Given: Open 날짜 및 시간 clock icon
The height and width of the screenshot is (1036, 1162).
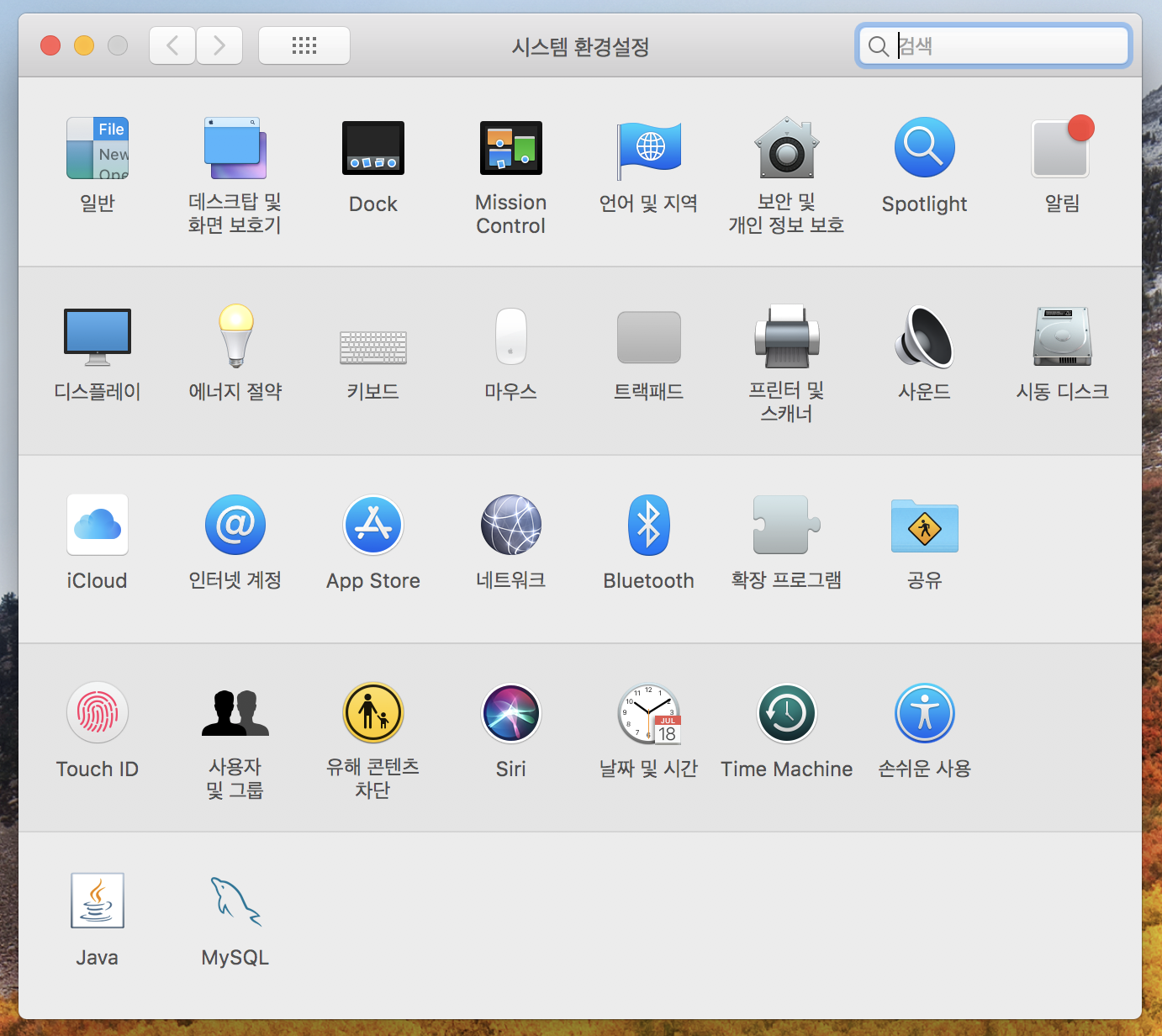Looking at the screenshot, I should [x=649, y=714].
